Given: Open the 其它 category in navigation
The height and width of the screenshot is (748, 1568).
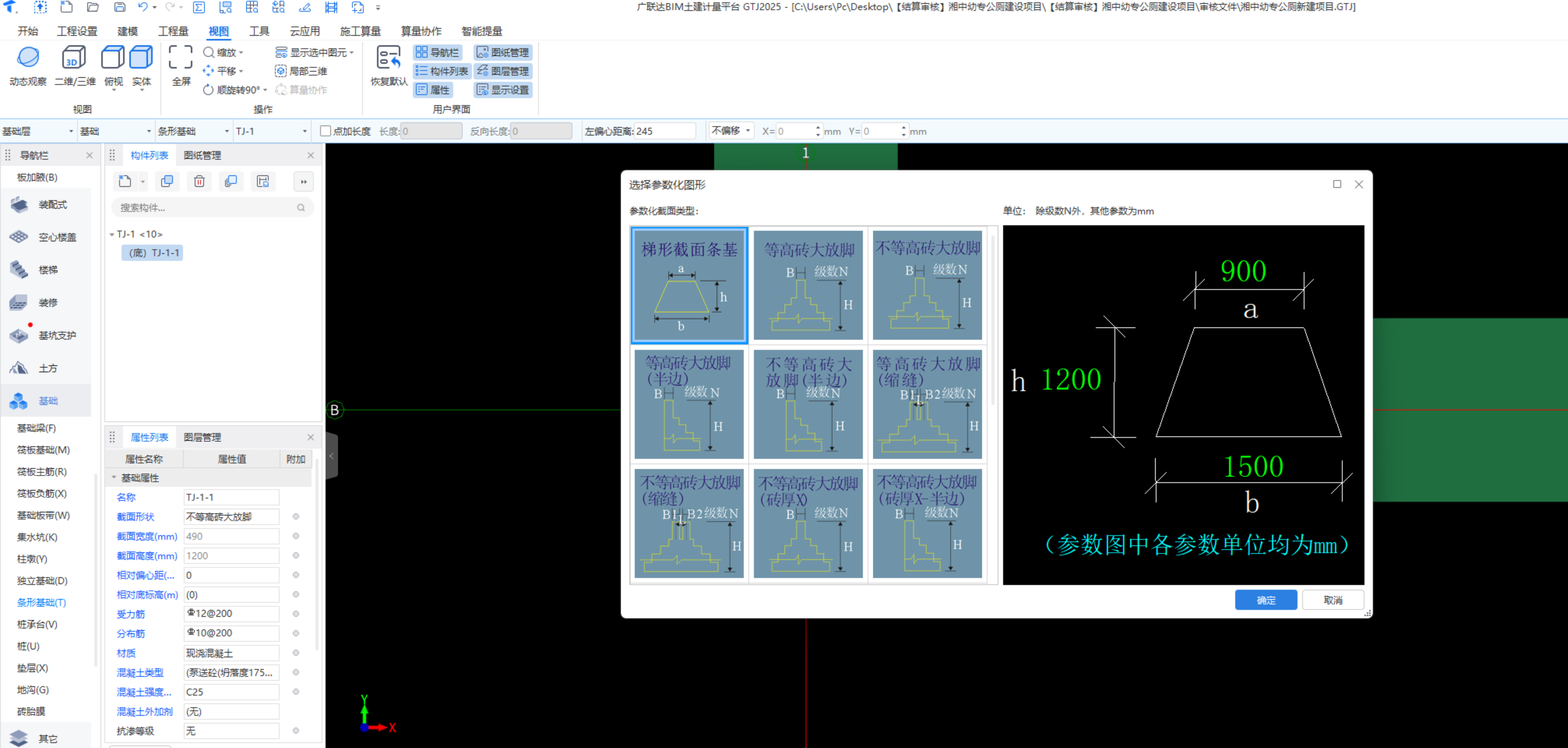Looking at the screenshot, I should pos(46,738).
